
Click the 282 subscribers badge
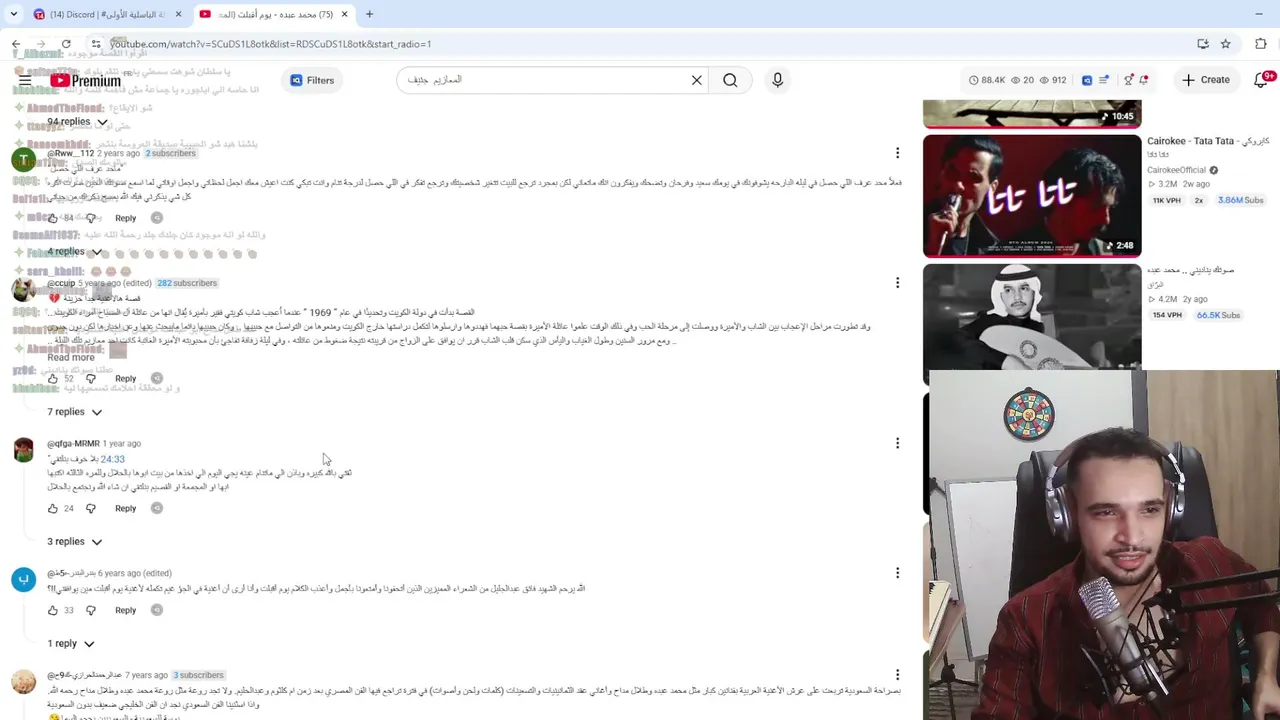coord(187,283)
